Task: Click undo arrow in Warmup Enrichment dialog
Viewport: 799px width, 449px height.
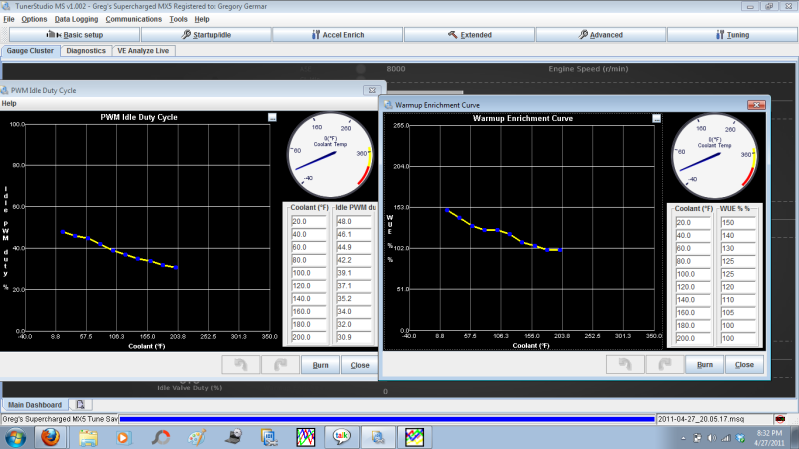Action: (625, 365)
